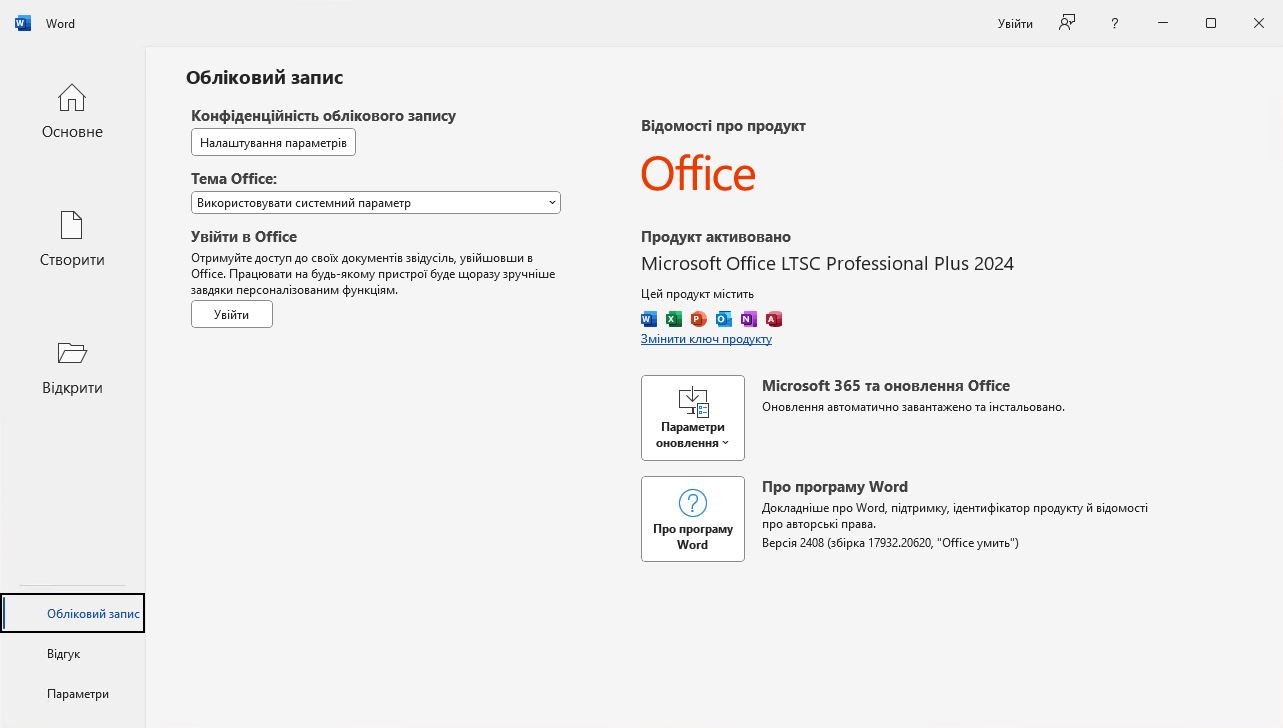Click the Microsoft 365 та оновлення Office heading

pos(886,386)
